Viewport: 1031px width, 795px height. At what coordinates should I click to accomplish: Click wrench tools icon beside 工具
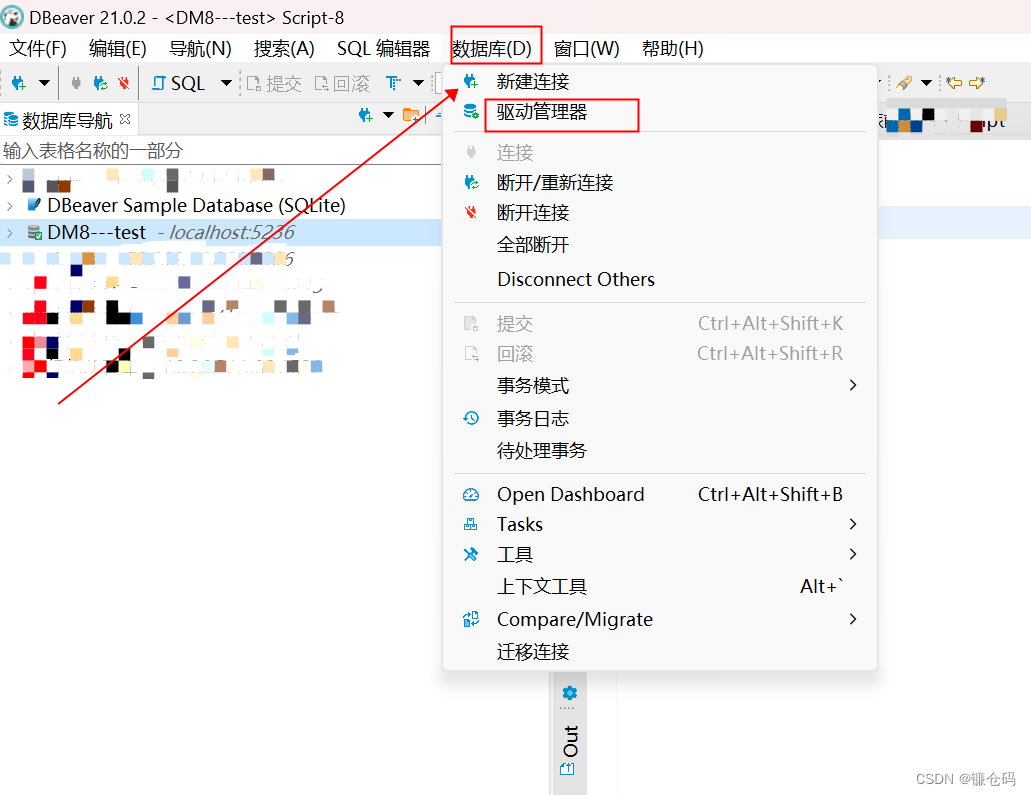pos(471,554)
